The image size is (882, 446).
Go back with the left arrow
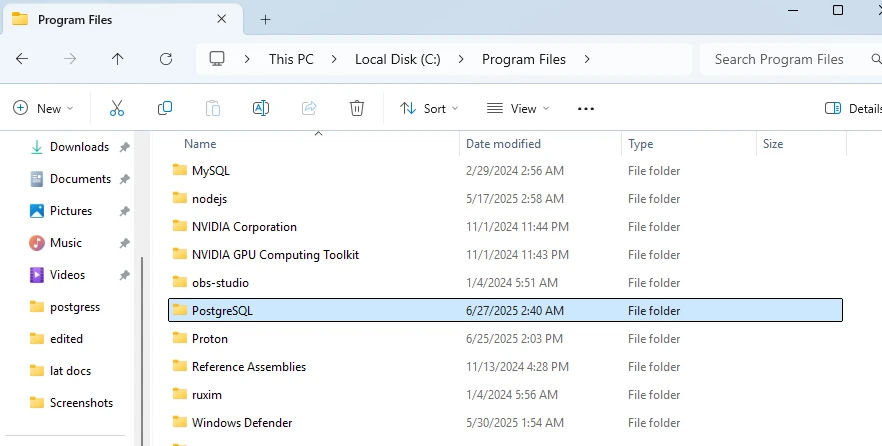pyautogui.click(x=22, y=58)
